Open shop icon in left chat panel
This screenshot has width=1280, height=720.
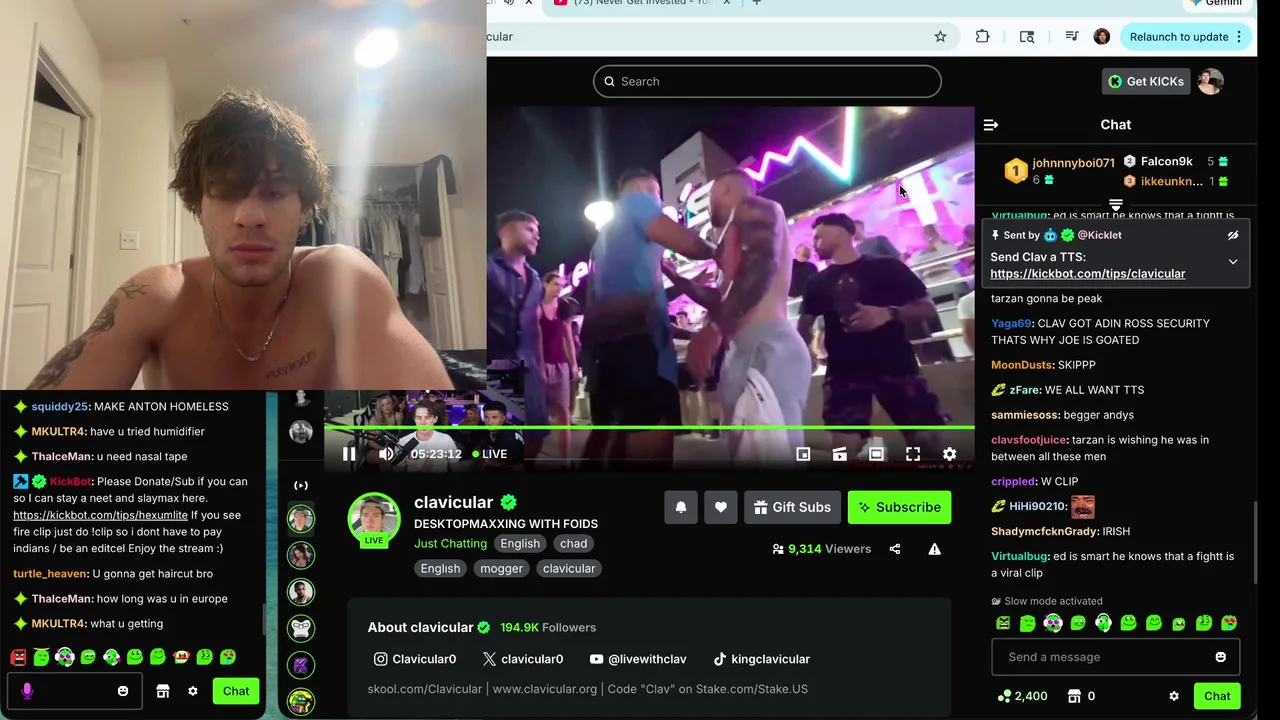click(x=163, y=691)
